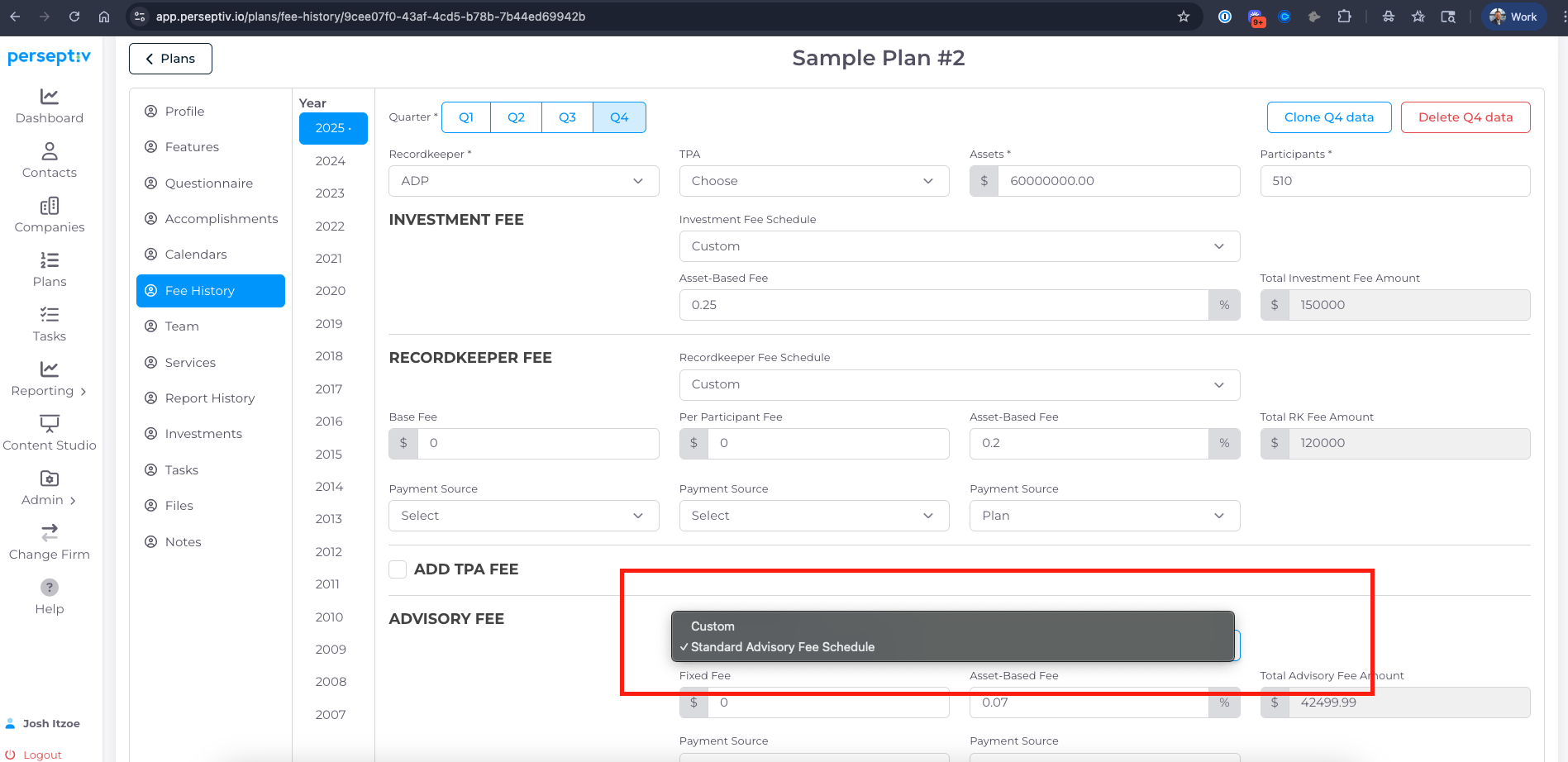This screenshot has height=762, width=1568.
Task: Open Per Participant Fee Payment Source dropdown
Action: pyautogui.click(x=814, y=516)
